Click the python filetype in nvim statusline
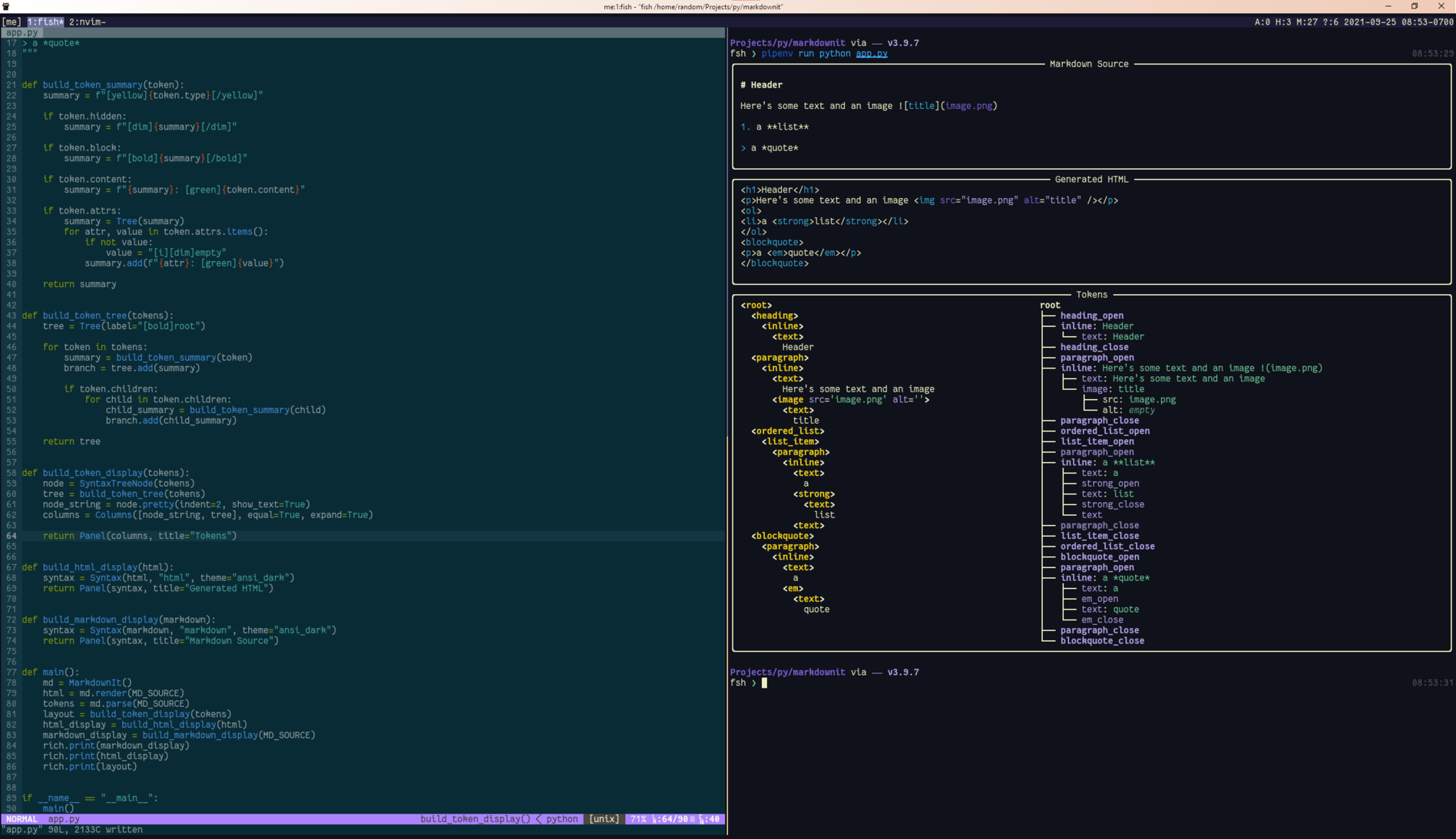 coord(561,819)
